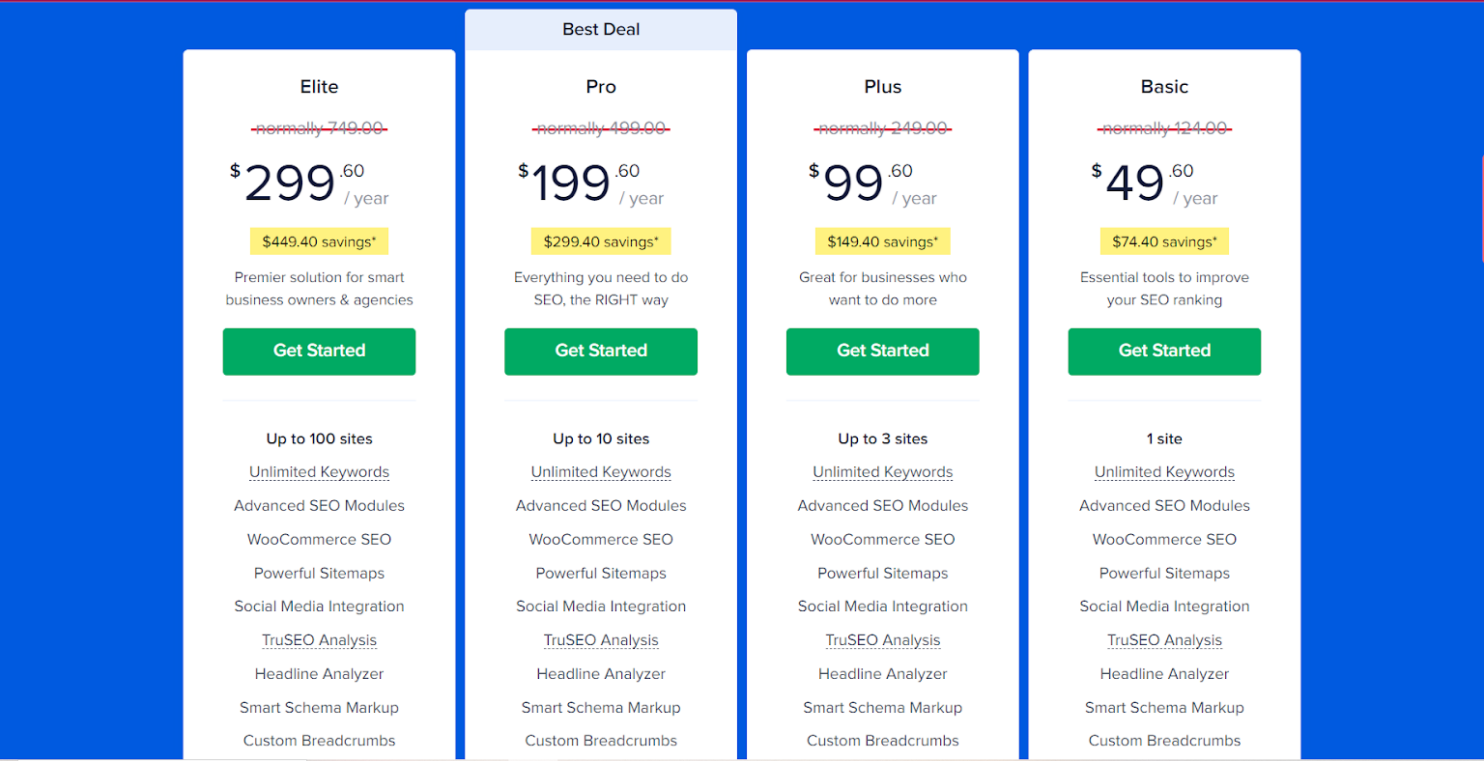
Task: Click Get Started under the Pro plan
Action: point(601,351)
